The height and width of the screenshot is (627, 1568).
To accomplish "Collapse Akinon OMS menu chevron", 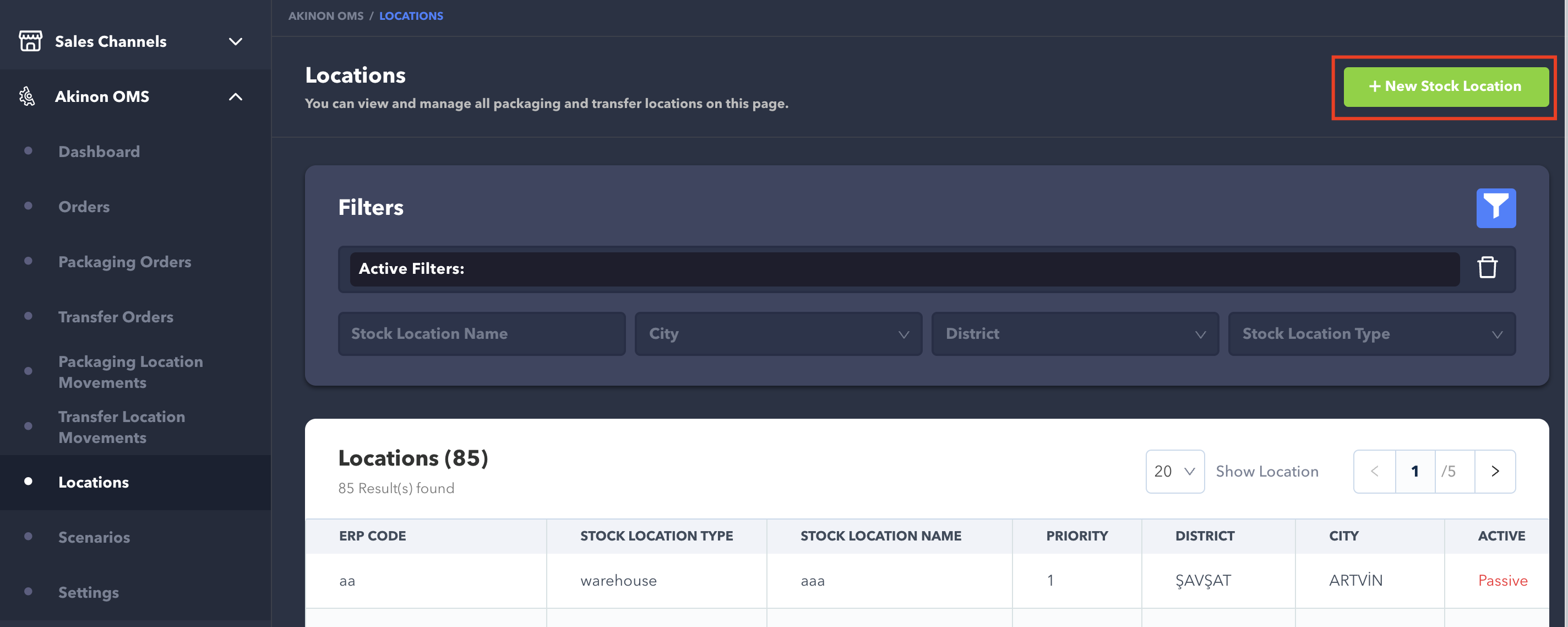I will pos(236,96).
